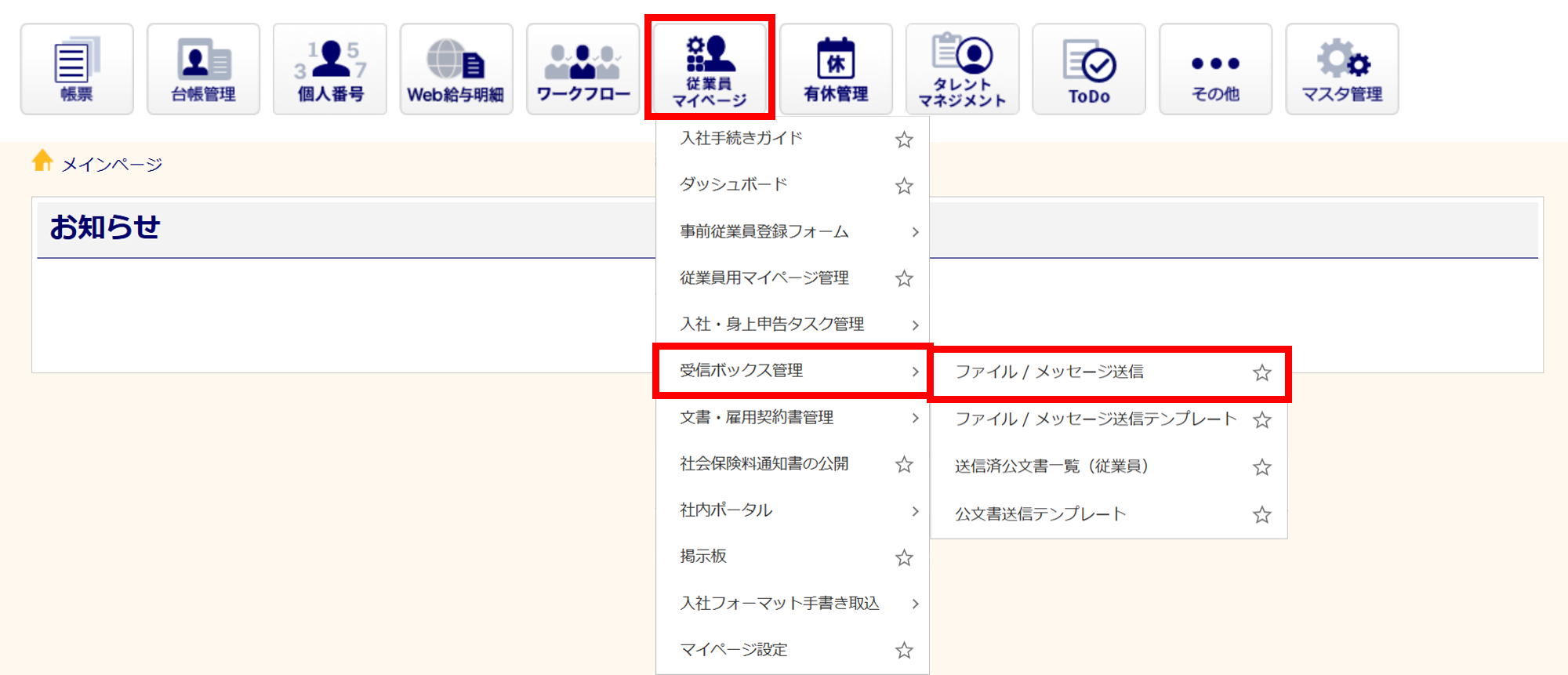The image size is (1568, 675).
Task: Open the その他 more options button
Action: click(1215, 69)
